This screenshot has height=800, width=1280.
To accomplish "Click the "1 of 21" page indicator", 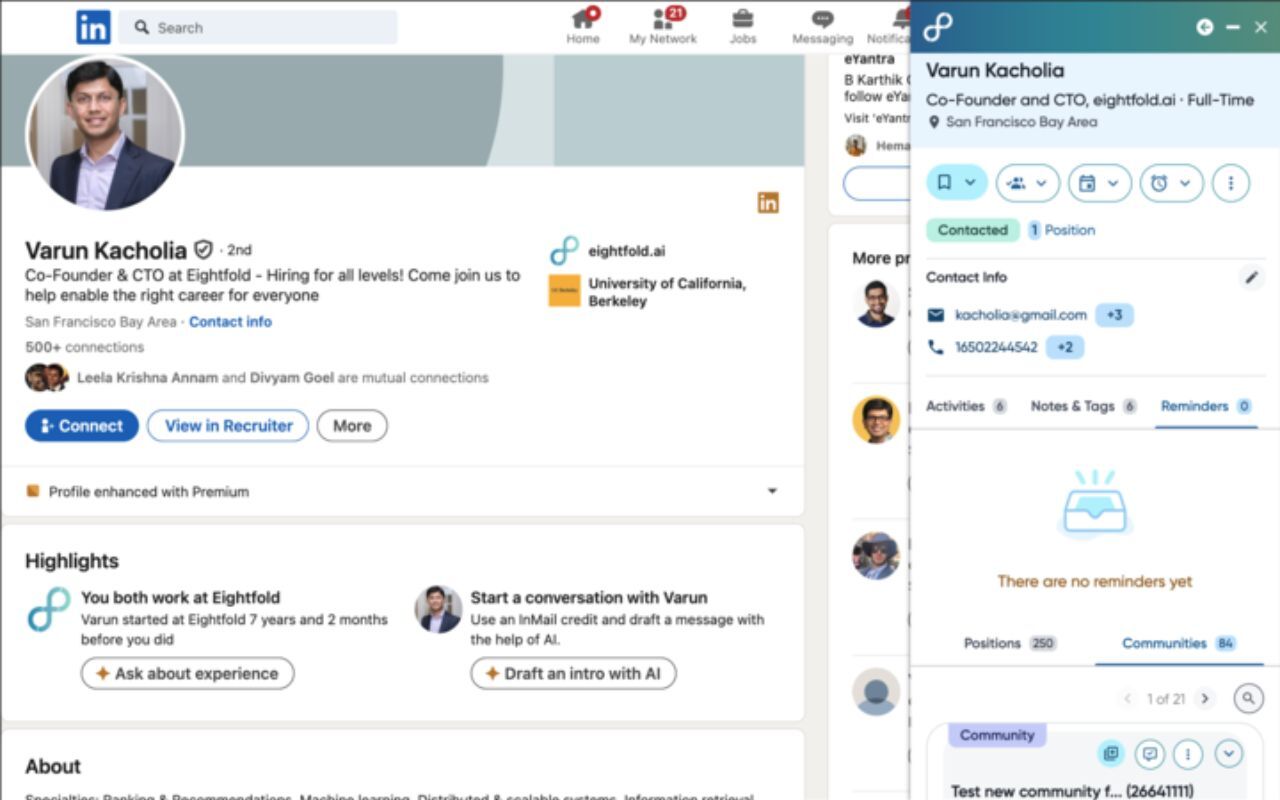I will pyautogui.click(x=1166, y=698).
